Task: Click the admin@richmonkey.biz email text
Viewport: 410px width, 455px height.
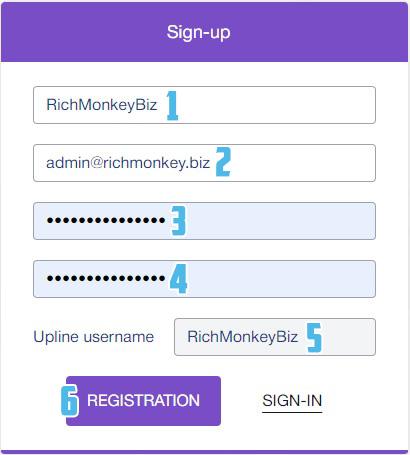Action: (128, 163)
